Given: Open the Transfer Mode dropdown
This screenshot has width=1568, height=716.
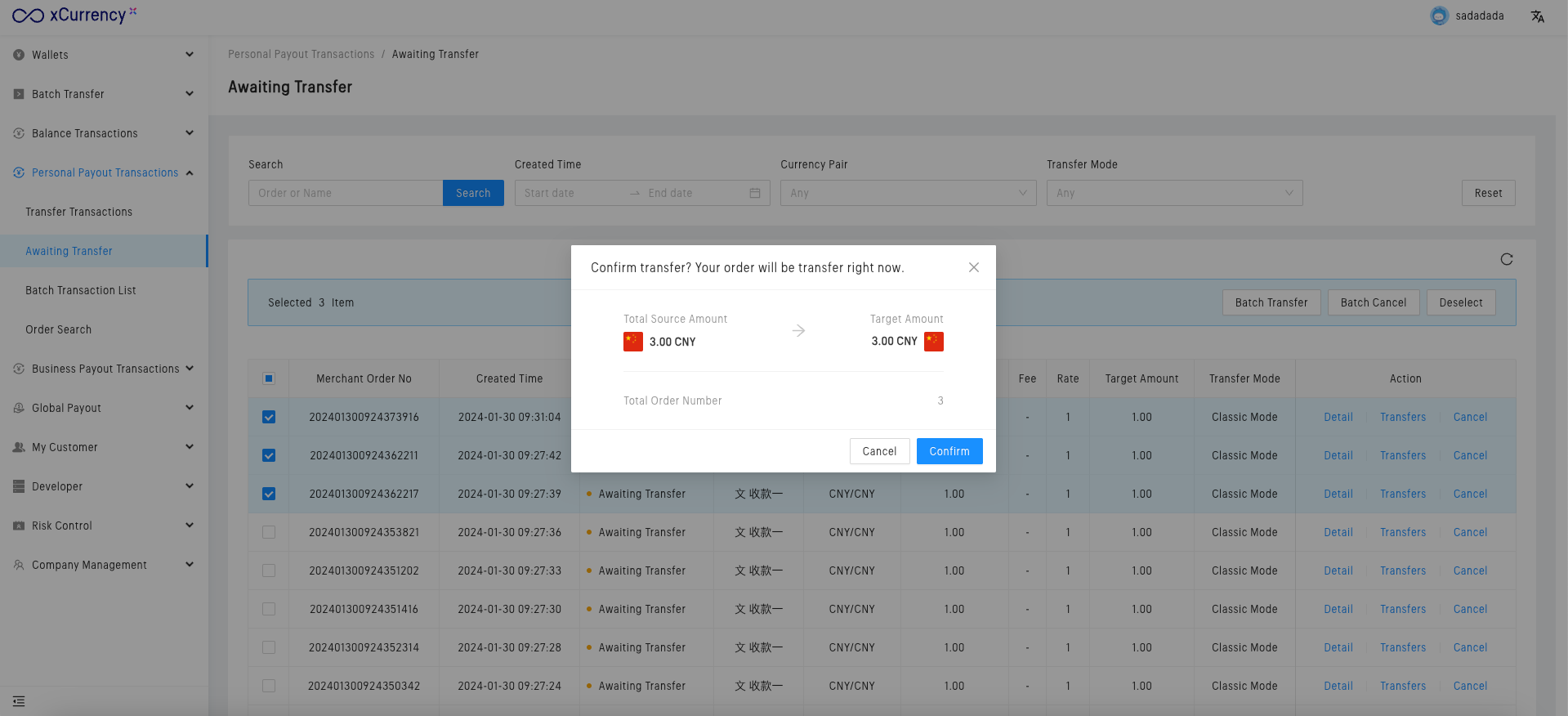Looking at the screenshot, I should [x=1173, y=193].
